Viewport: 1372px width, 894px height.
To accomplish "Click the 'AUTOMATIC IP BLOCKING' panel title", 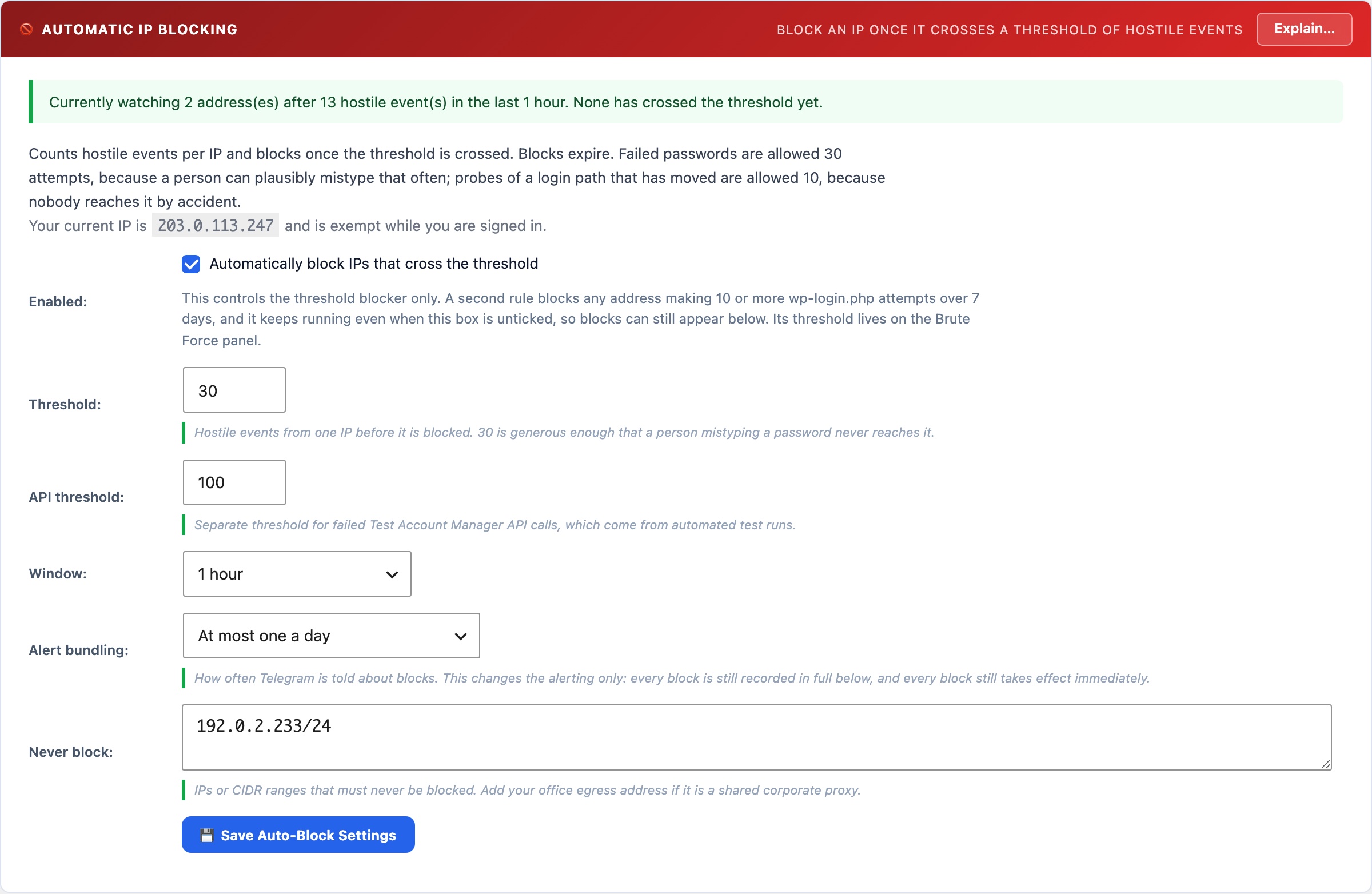I will (139, 29).
